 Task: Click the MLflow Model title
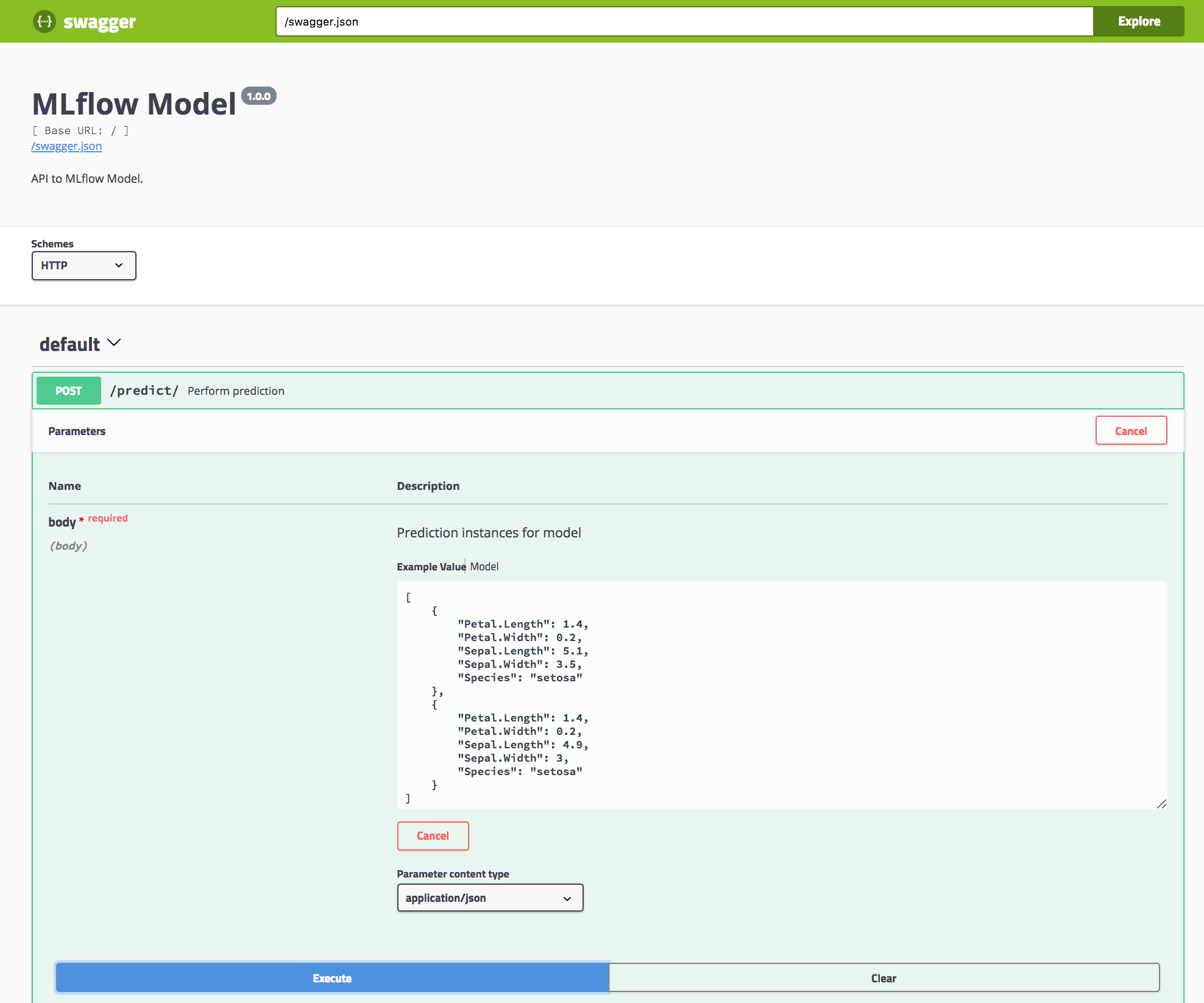[134, 104]
